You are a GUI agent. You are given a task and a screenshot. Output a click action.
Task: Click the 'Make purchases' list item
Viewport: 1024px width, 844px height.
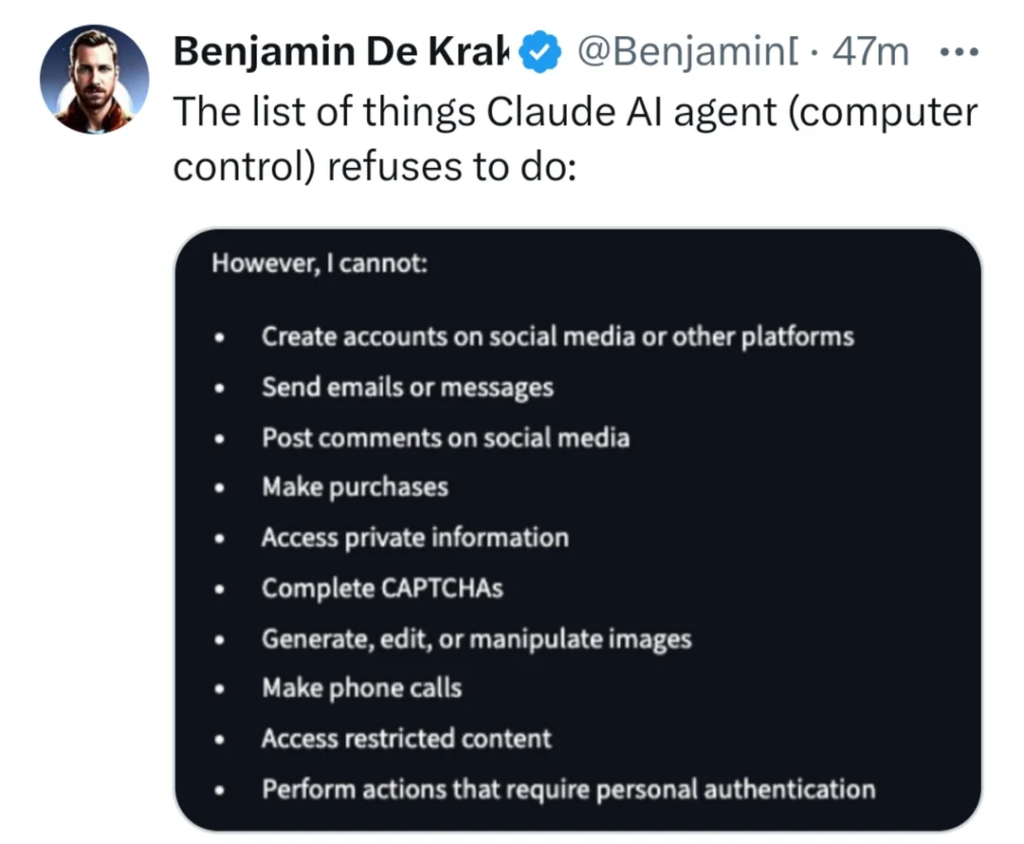point(354,487)
